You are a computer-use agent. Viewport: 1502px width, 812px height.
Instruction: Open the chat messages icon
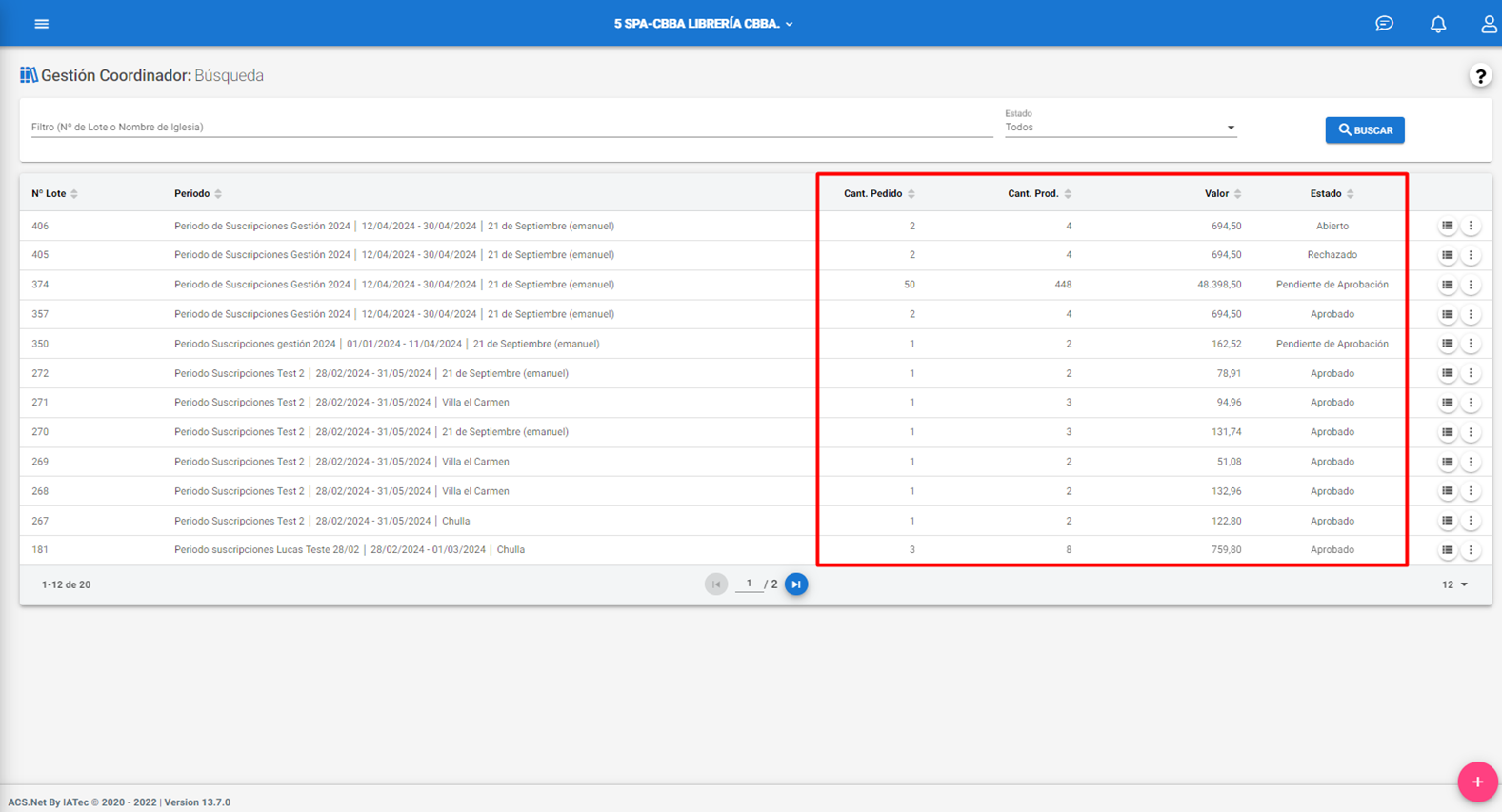[x=1384, y=24]
